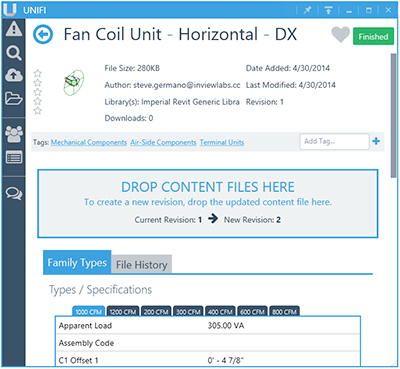Select the 1000 CFM type tab

pyautogui.click(x=89, y=312)
